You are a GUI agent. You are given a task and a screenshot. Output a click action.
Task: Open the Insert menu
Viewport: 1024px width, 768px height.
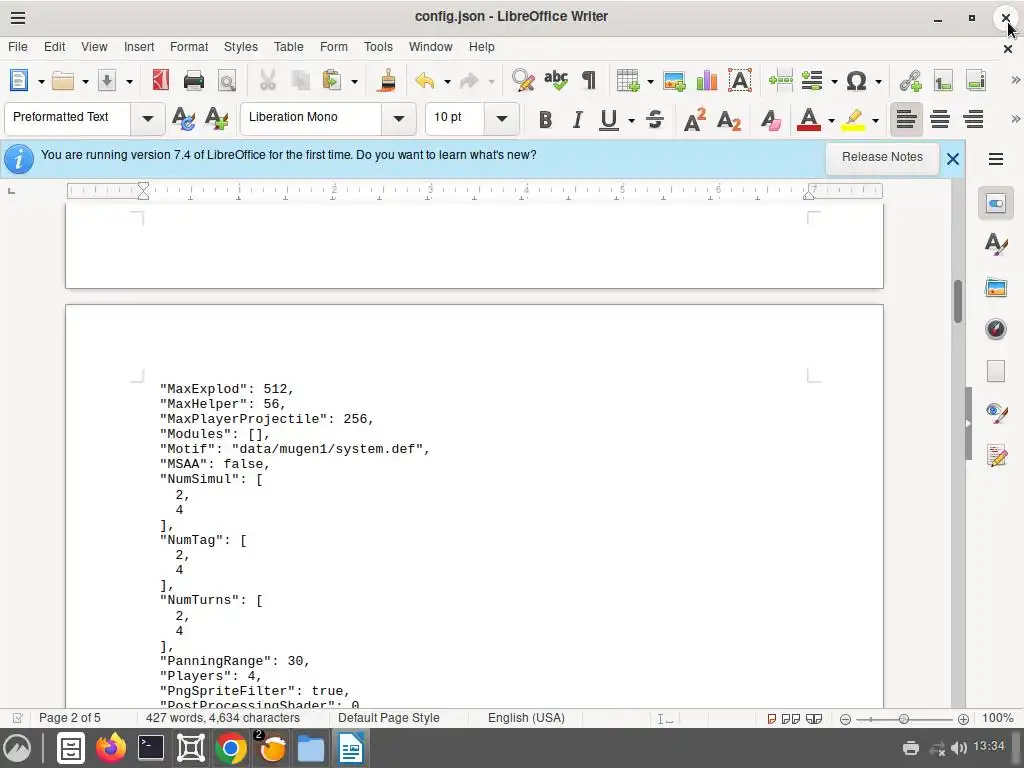pos(139,47)
